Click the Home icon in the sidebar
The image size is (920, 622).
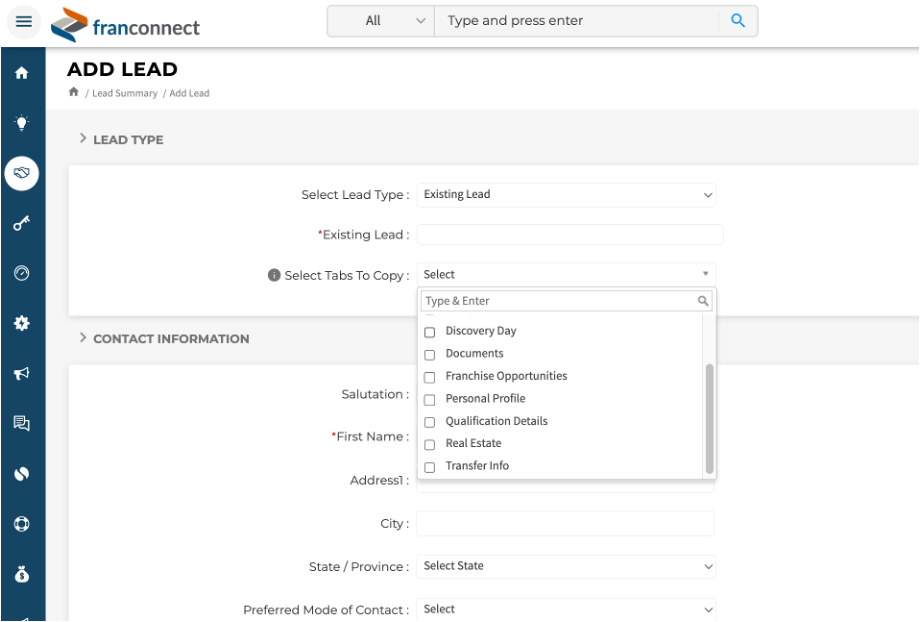click(22, 73)
